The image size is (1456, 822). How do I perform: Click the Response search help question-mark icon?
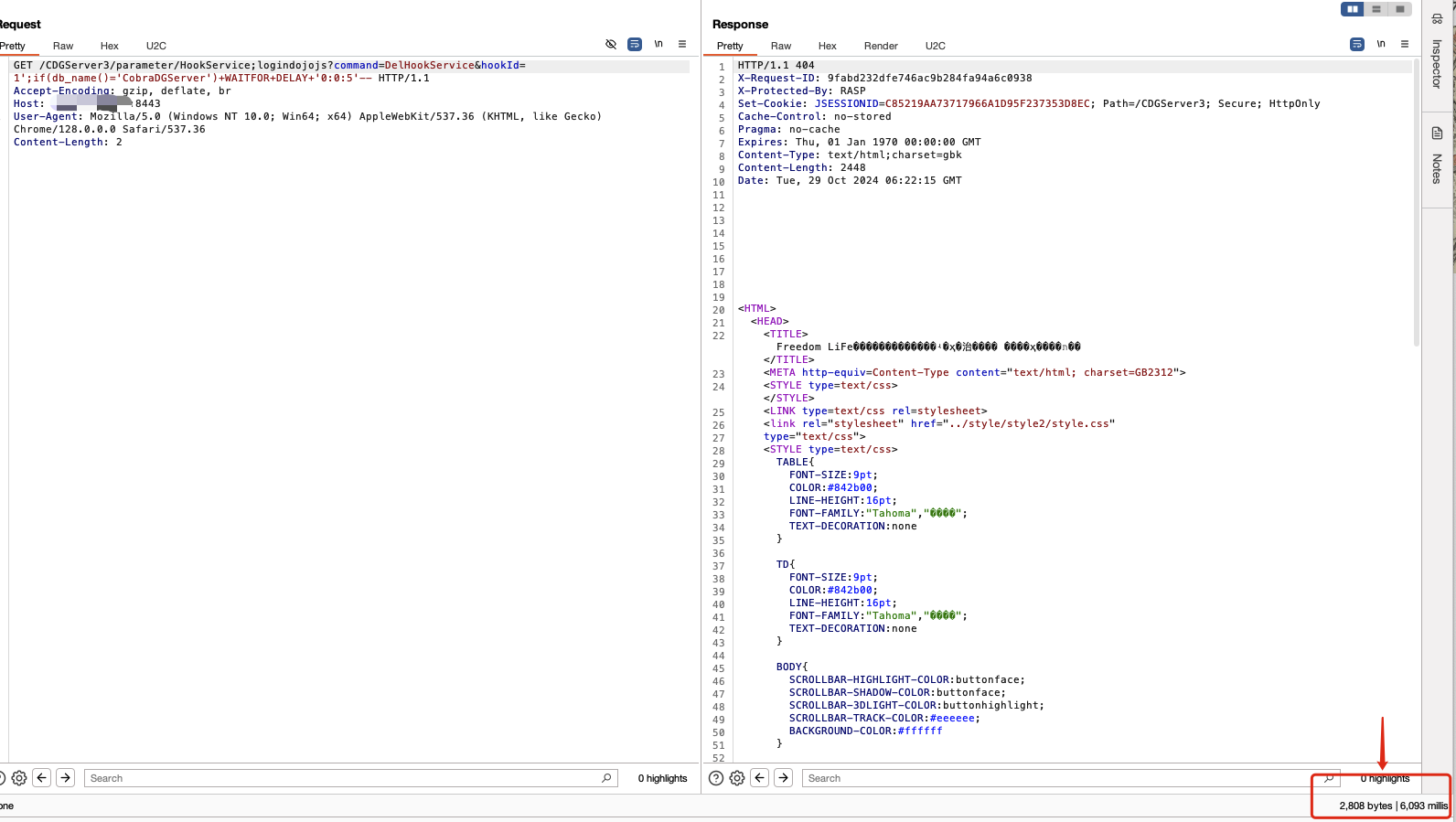[716, 778]
